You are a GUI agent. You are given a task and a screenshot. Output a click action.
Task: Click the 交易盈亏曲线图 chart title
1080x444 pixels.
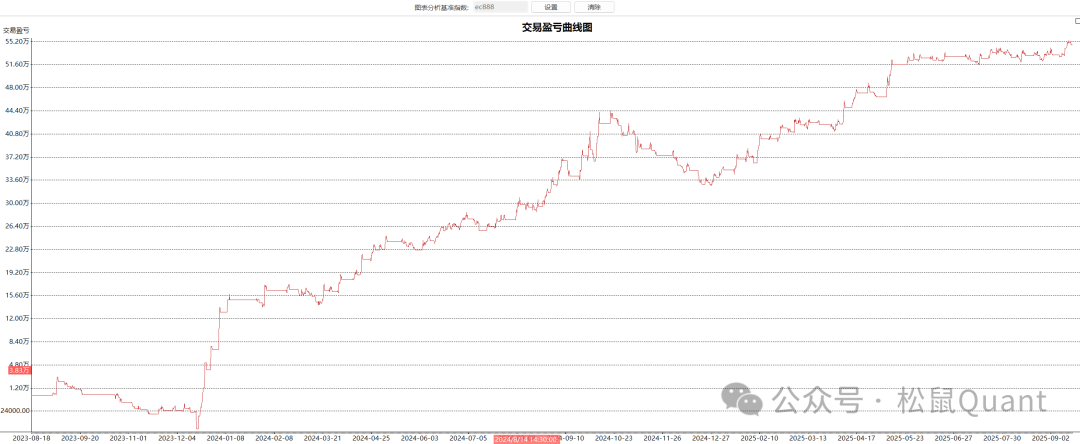tap(557, 28)
